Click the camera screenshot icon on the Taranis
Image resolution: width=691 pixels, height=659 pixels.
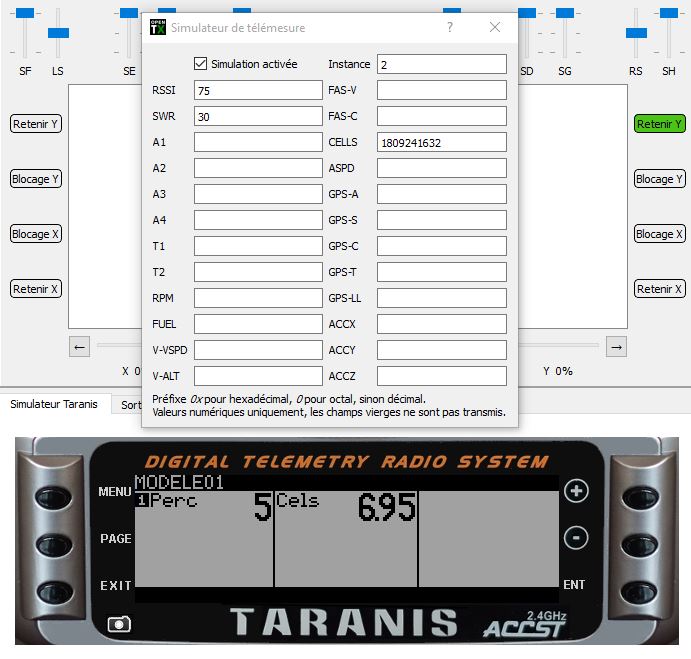(119, 624)
